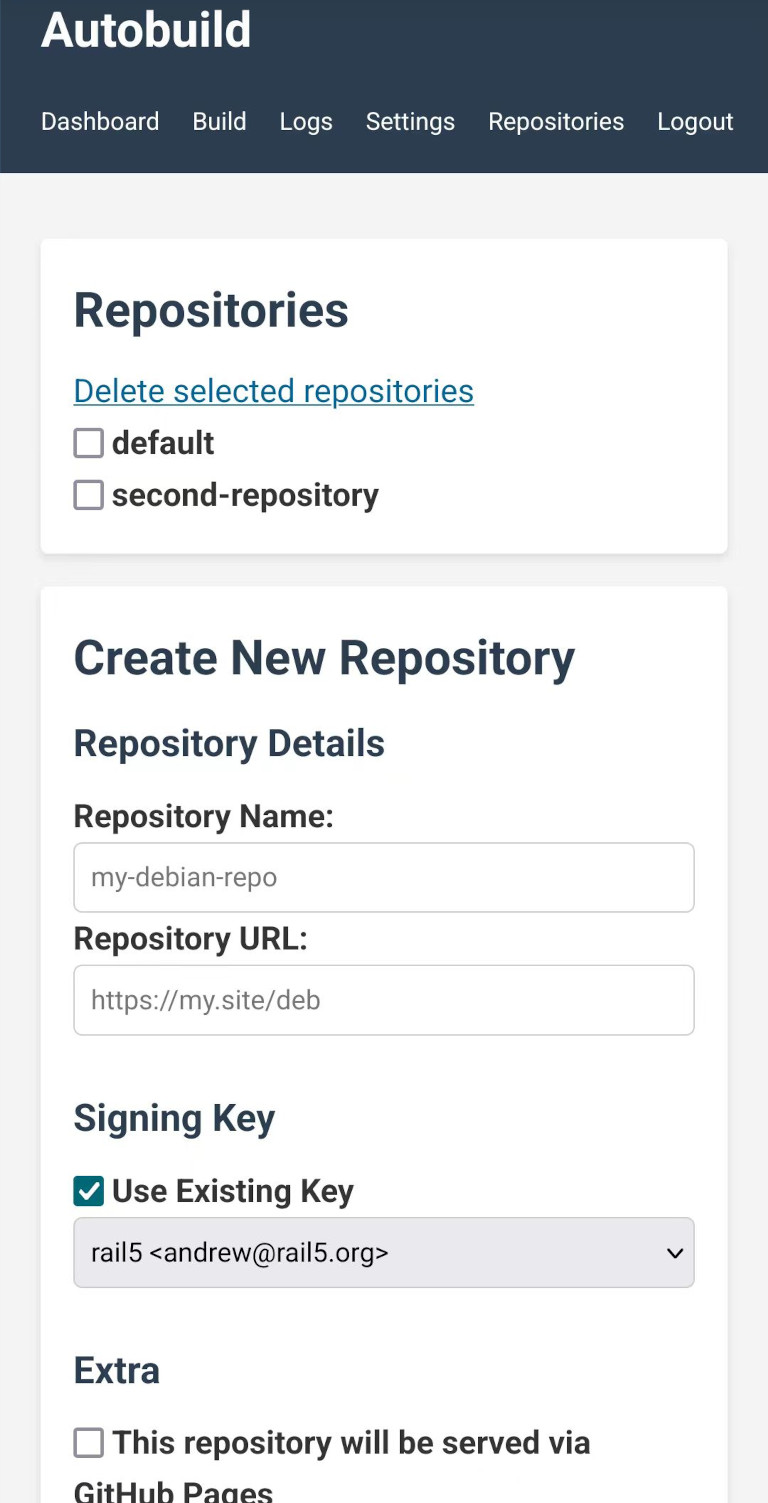Go to the Build nav link
This screenshot has width=768, height=1503.
(x=219, y=122)
